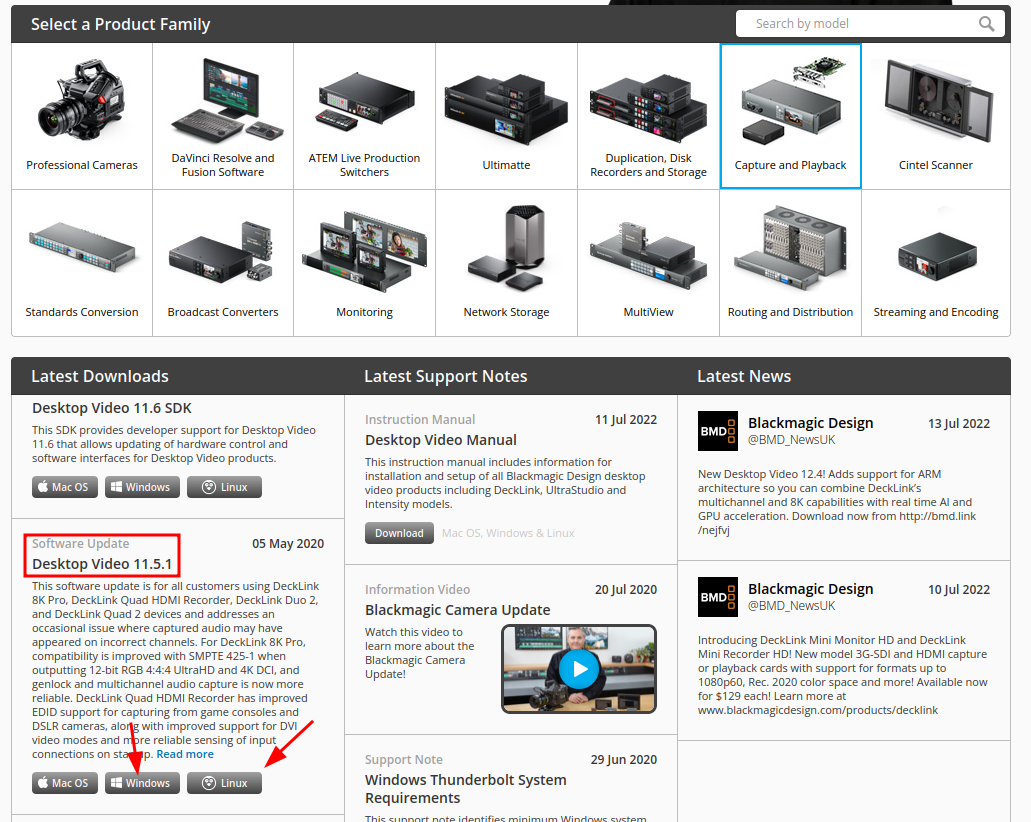Play the Blackmagic Camera Update video

click(x=579, y=669)
